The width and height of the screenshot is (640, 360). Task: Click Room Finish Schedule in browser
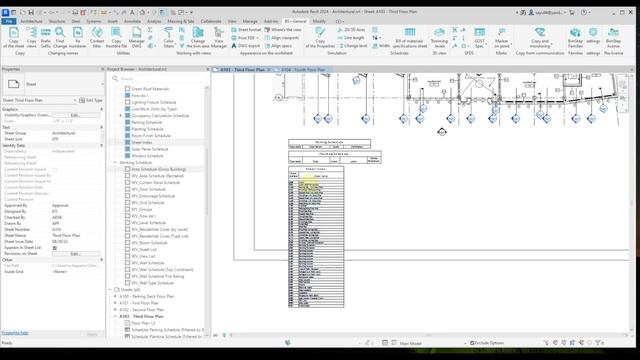coord(151,136)
